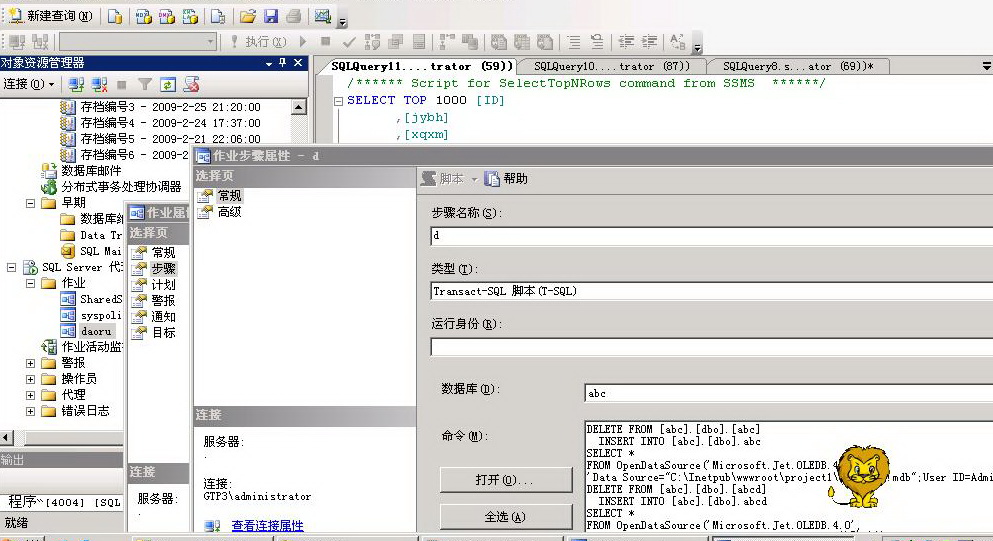This screenshot has height=541, width=993.
Task: Open a file with the folder icon
Action: click(248, 16)
